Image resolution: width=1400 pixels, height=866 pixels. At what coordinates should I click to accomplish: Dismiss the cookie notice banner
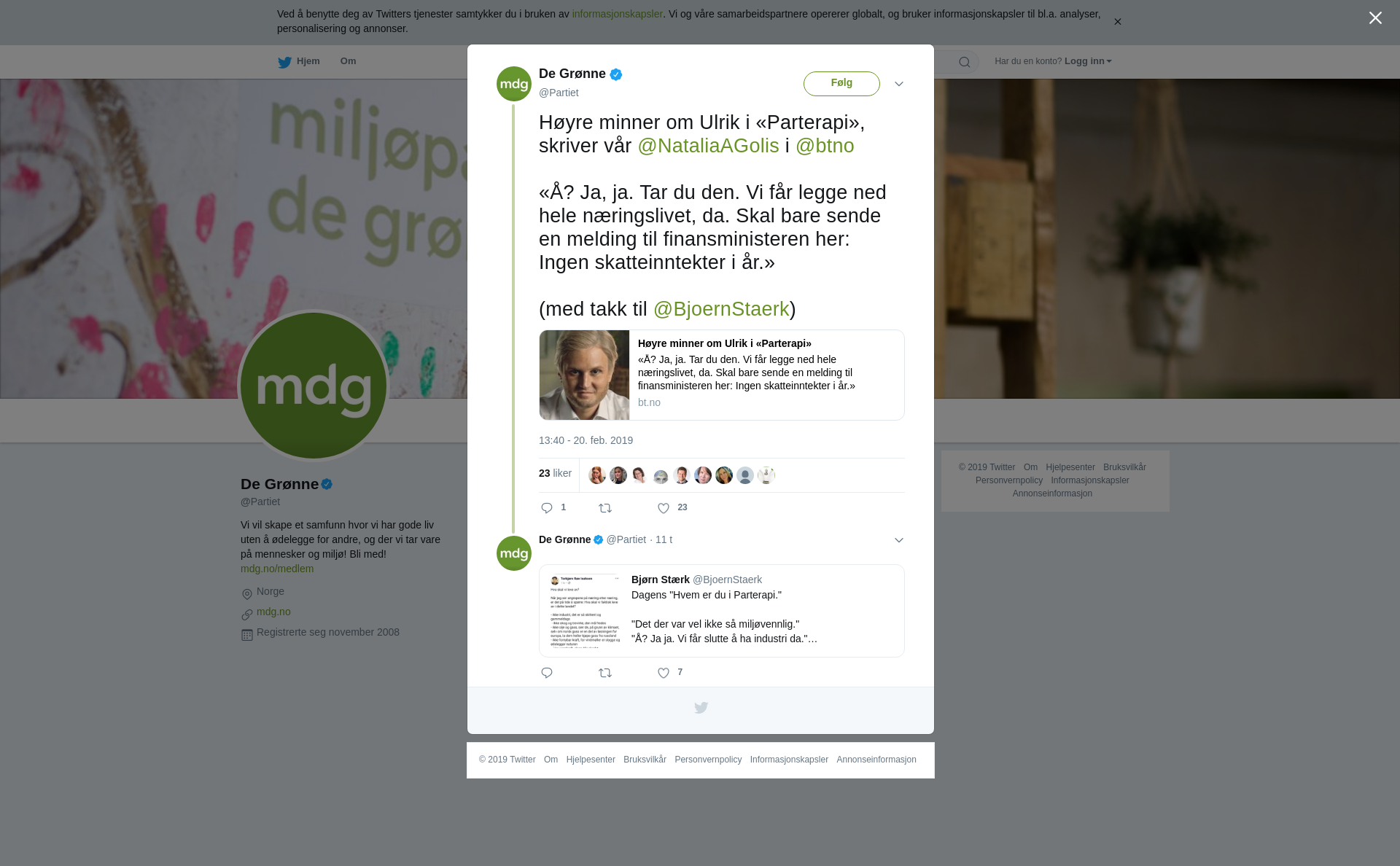1117,22
